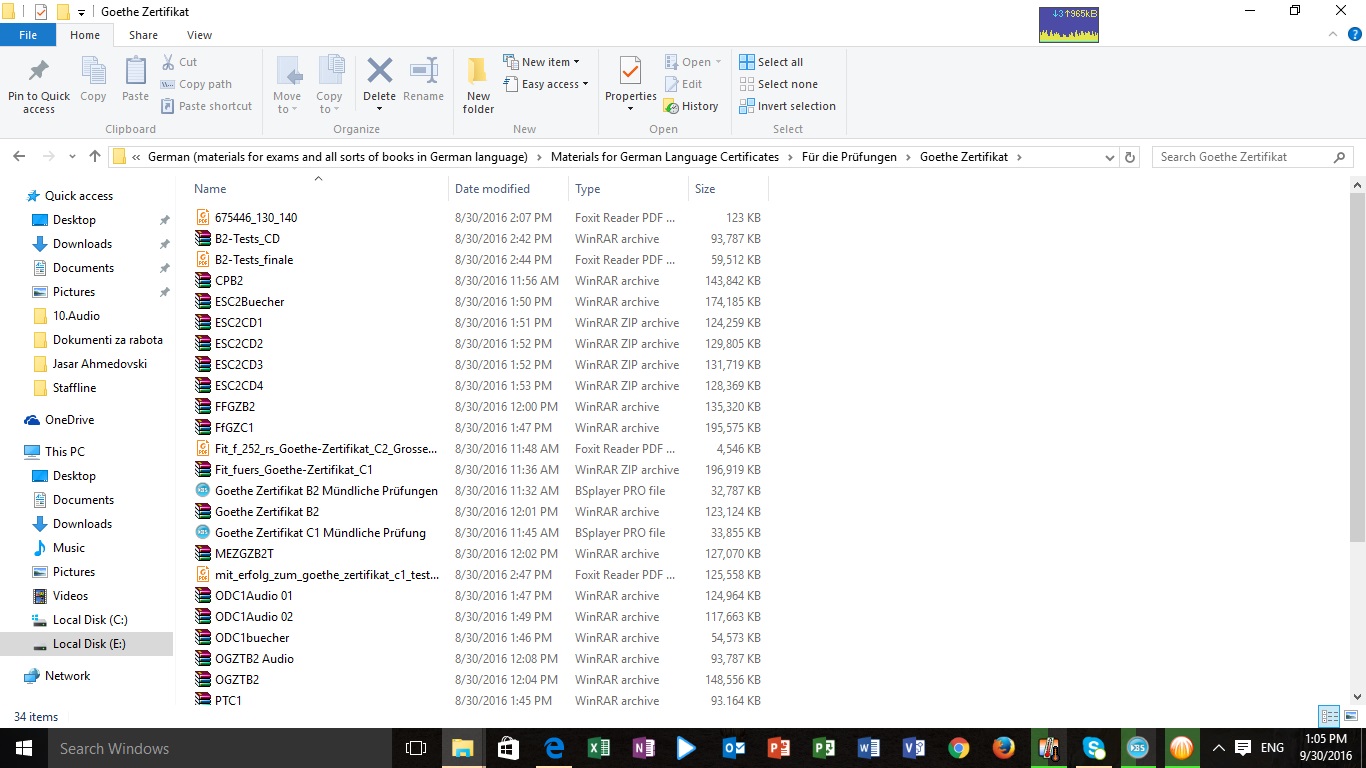Viewport: 1366px width, 768px height.
Task: Click Search Windows taskbar box
Action: click(220, 748)
